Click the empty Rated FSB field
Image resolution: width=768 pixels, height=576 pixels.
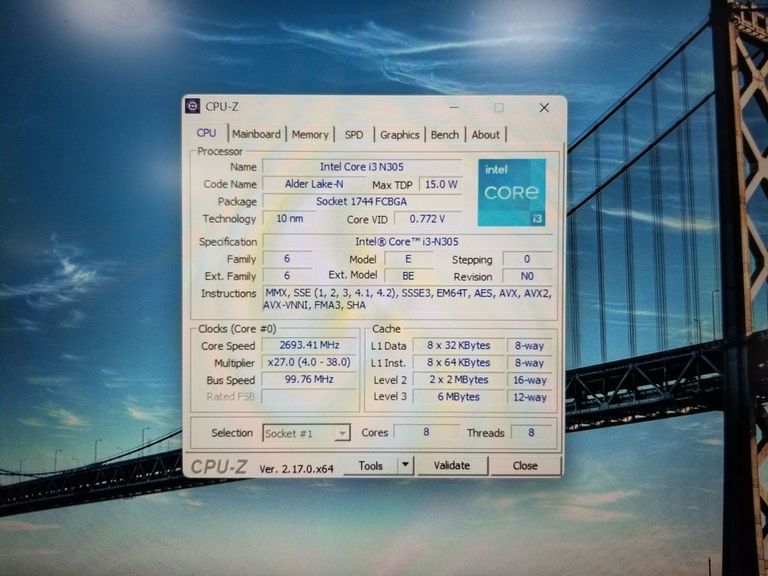point(310,396)
